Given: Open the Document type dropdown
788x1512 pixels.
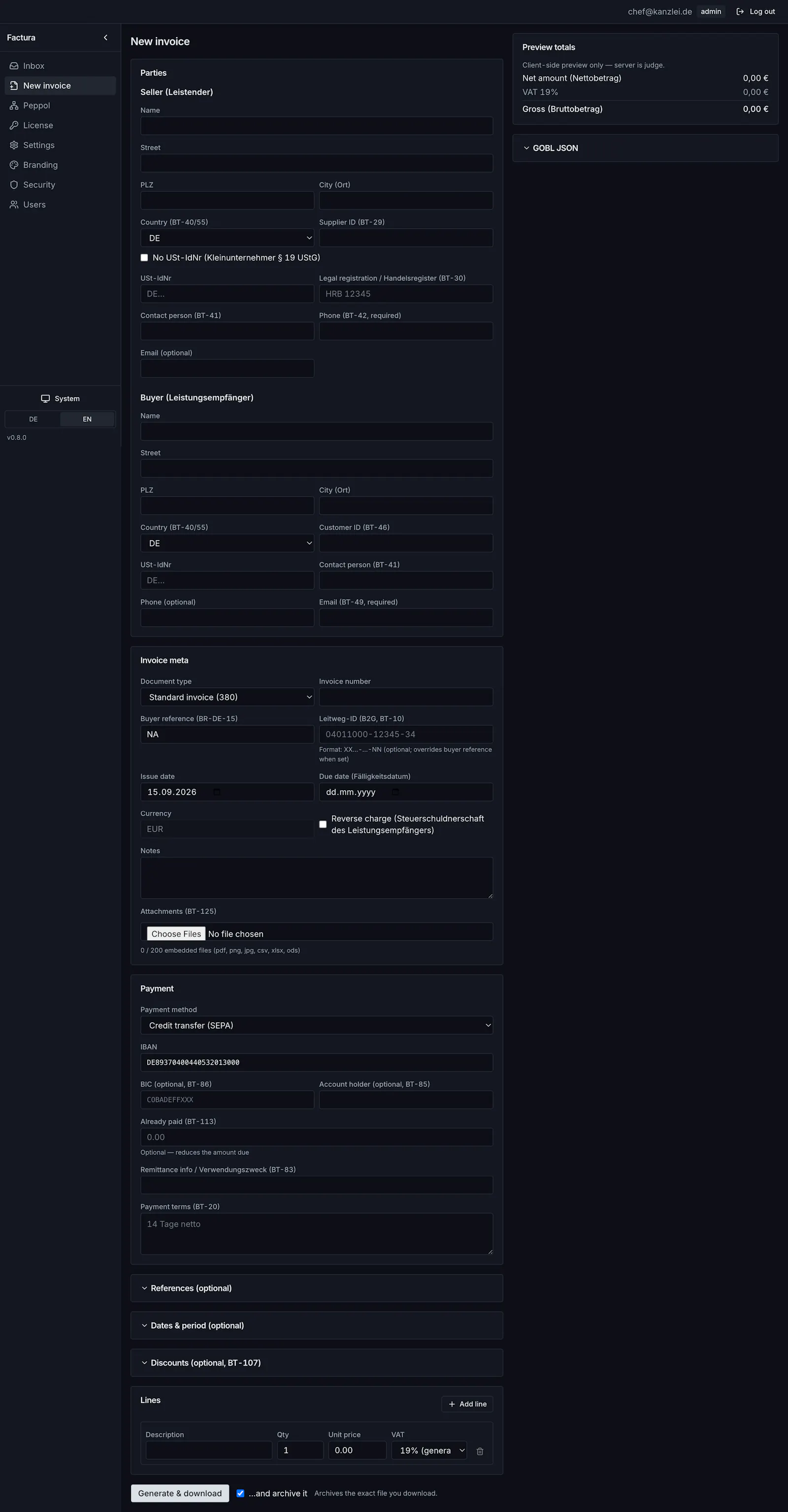Looking at the screenshot, I should pyautogui.click(x=227, y=697).
